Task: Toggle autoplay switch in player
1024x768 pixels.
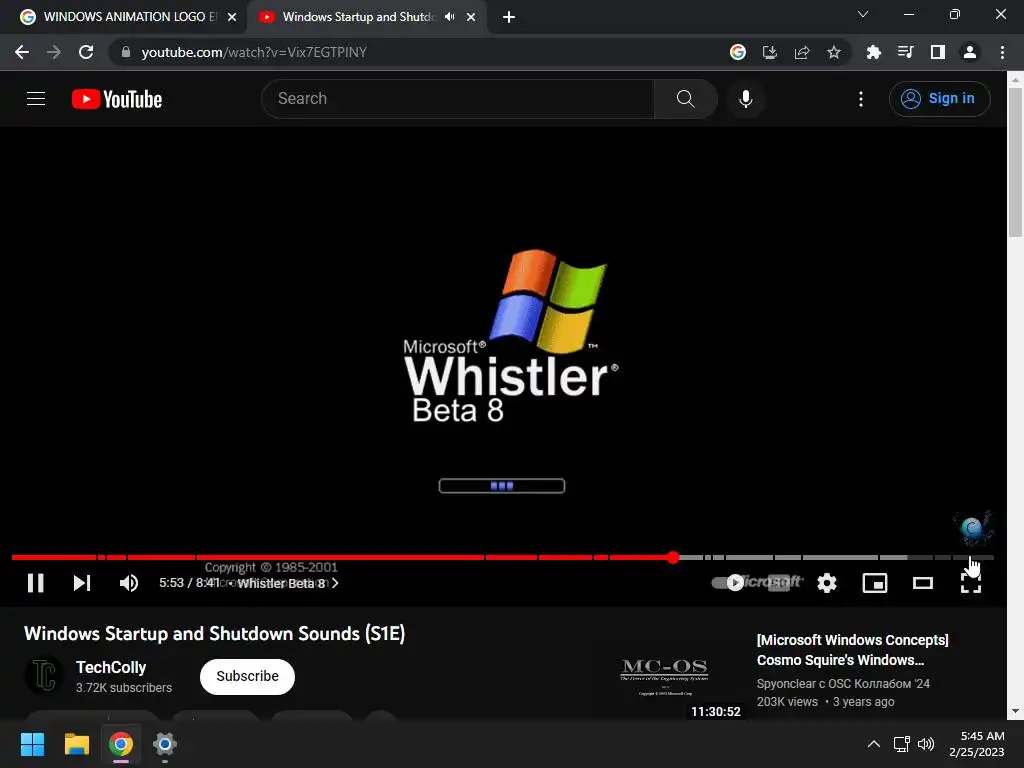Action: (x=727, y=583)
